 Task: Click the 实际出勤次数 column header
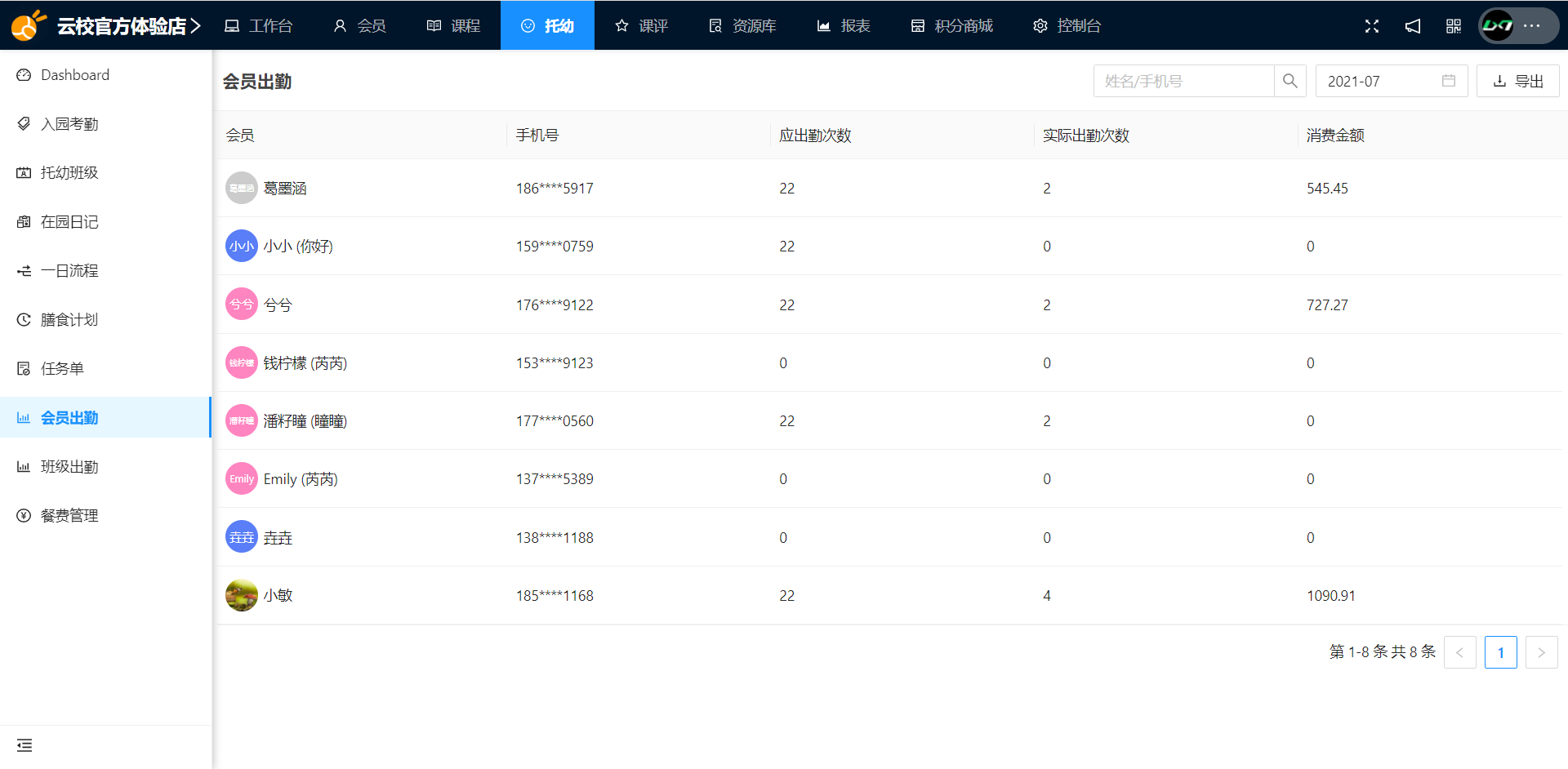pyautogui.click(x=1086, y=136)
